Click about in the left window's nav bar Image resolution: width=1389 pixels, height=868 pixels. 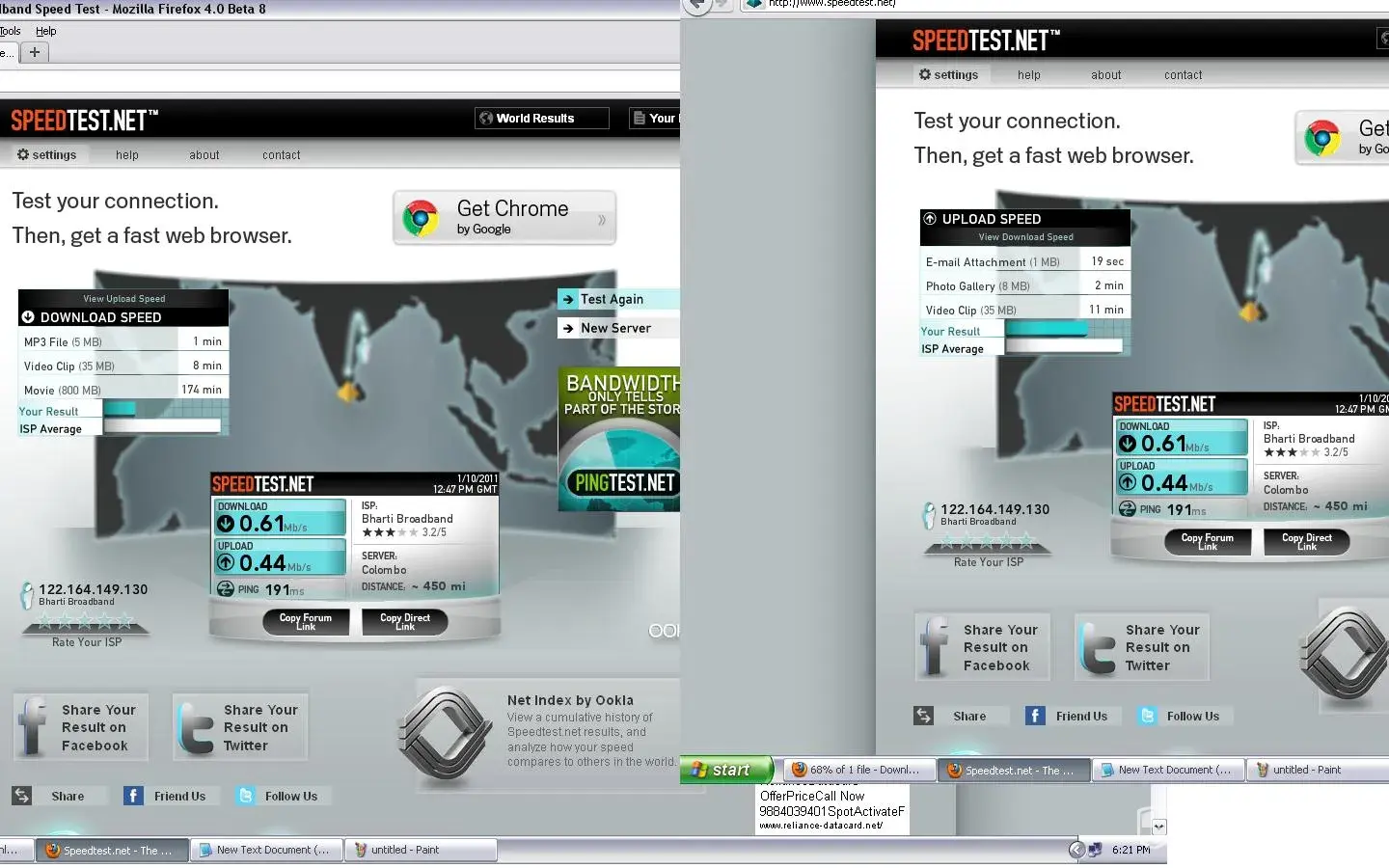point(204,154)
